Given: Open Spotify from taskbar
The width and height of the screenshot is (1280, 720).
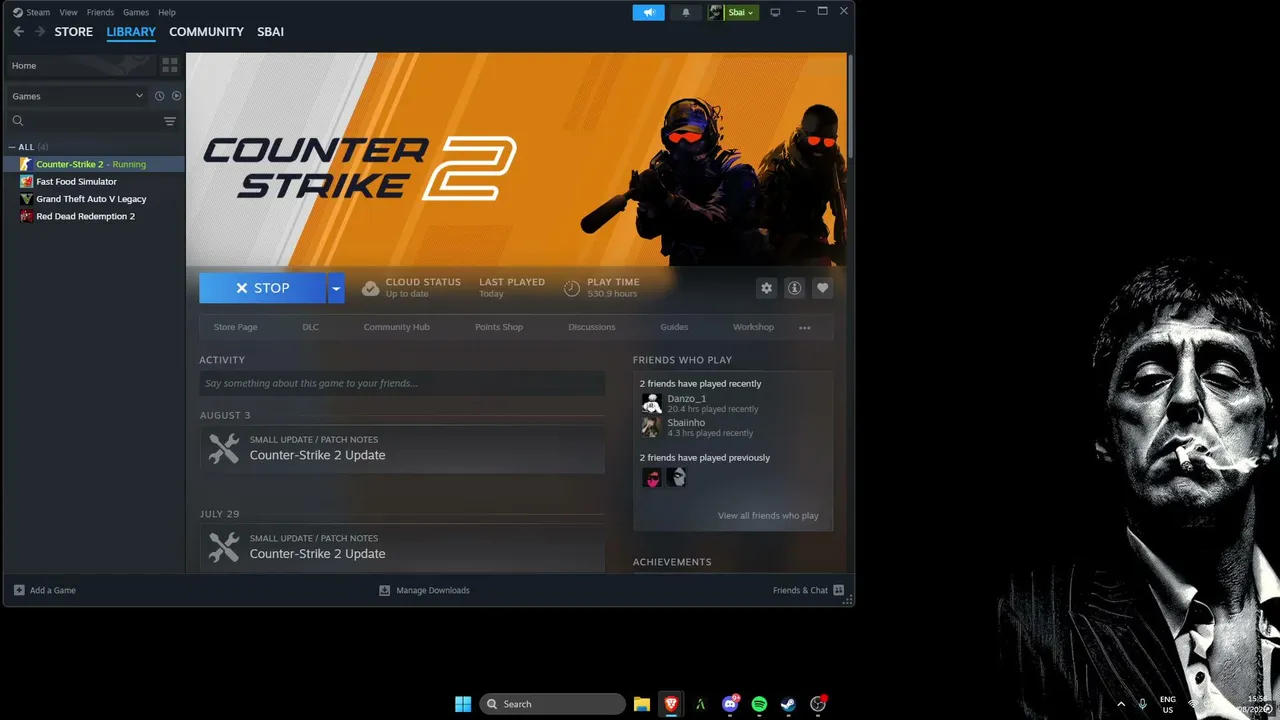Looking at the screenshot, I should pos(759,704).
